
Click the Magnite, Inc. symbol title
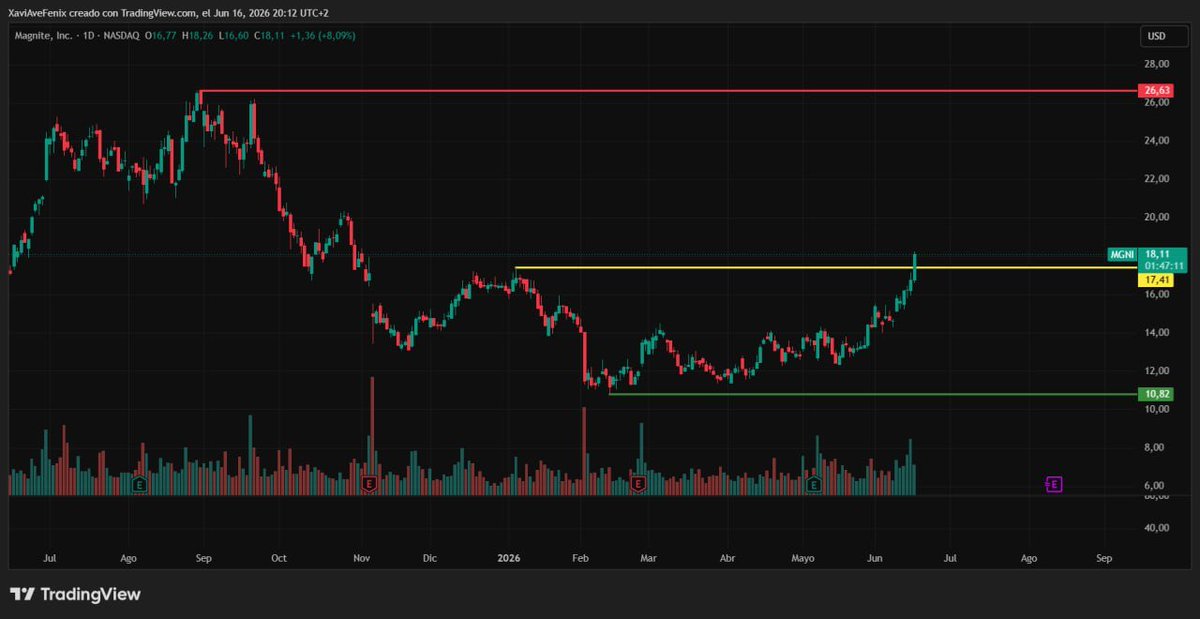click(x=43, y=35)
